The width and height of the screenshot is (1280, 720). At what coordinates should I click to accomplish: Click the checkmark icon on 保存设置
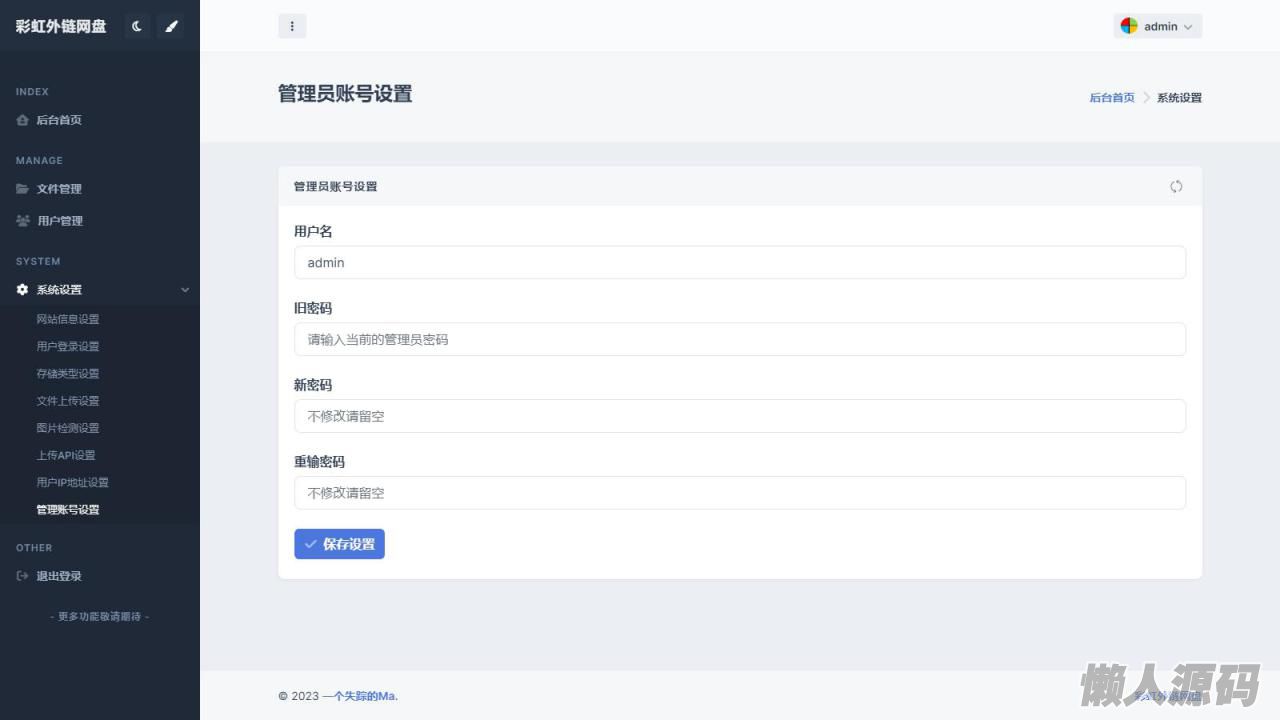coord(311,544)
